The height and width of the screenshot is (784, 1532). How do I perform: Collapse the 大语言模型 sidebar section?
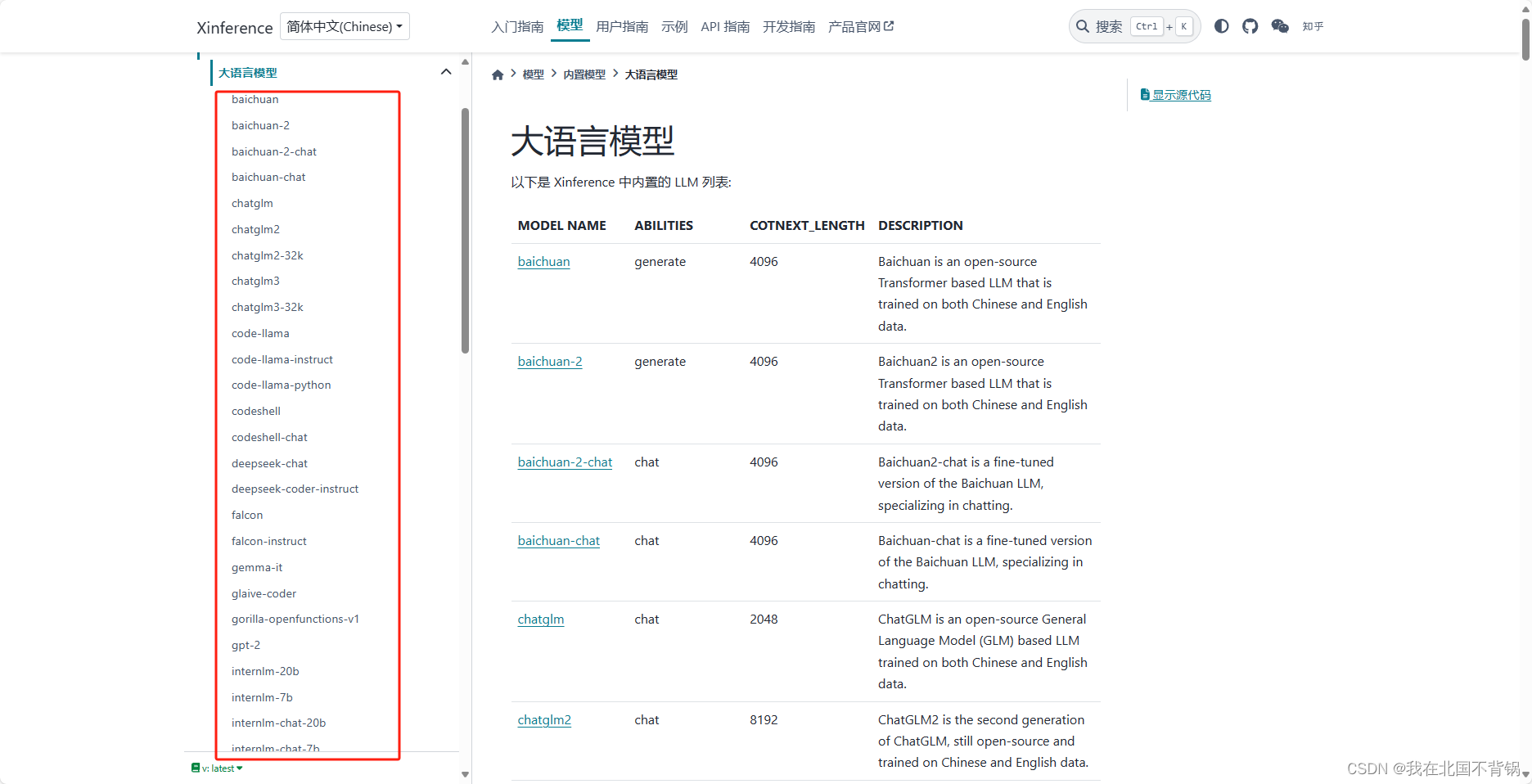(x=446, y=72)
